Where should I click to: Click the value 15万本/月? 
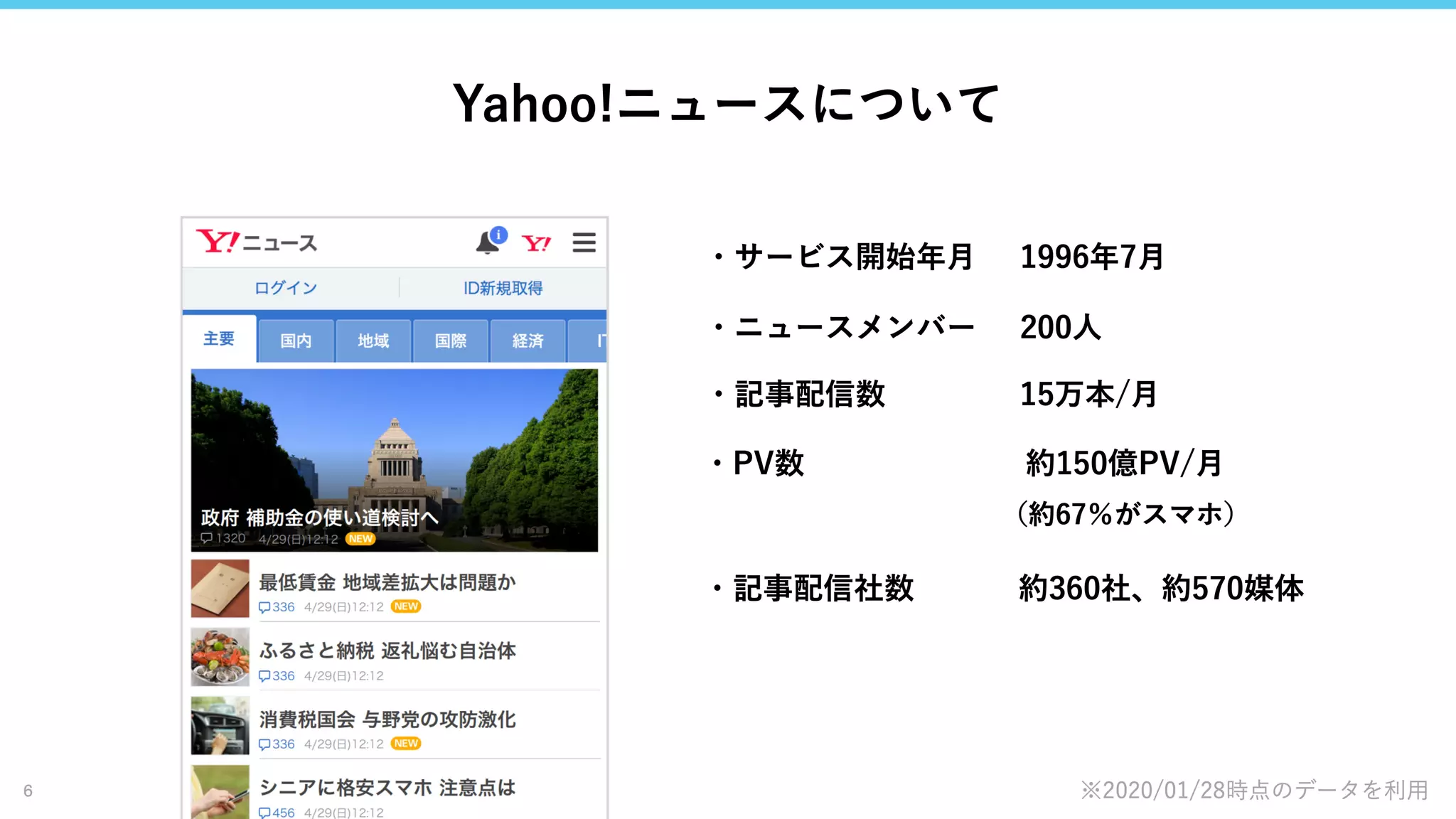(1088, 394)
